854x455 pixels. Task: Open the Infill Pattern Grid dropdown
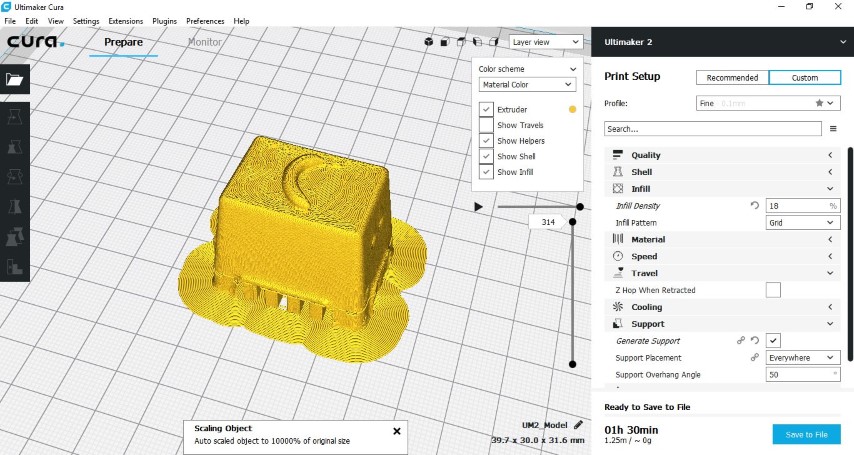(x=803, y=222)
